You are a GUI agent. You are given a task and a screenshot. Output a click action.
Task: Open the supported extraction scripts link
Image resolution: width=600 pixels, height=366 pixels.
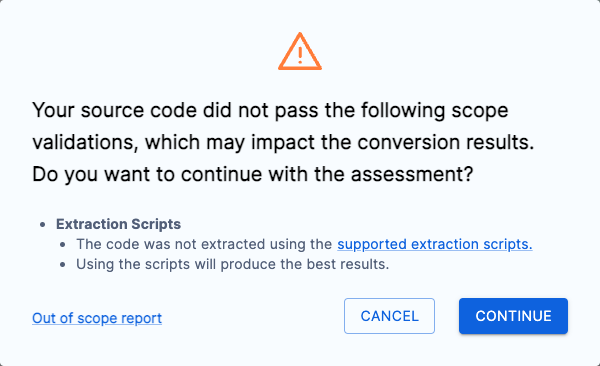click(435, 244)
